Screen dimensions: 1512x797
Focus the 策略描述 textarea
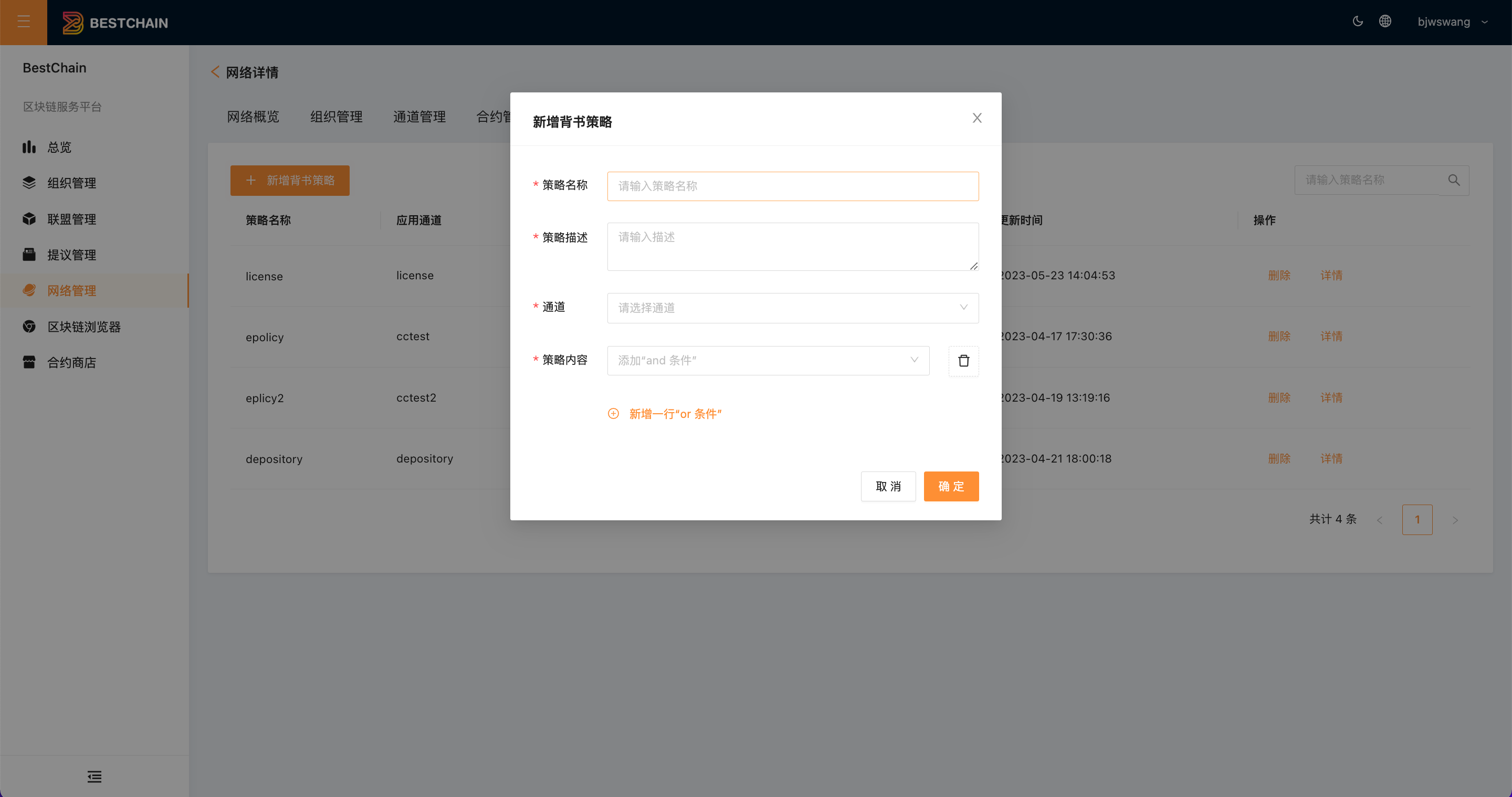(x=793, y=246)
